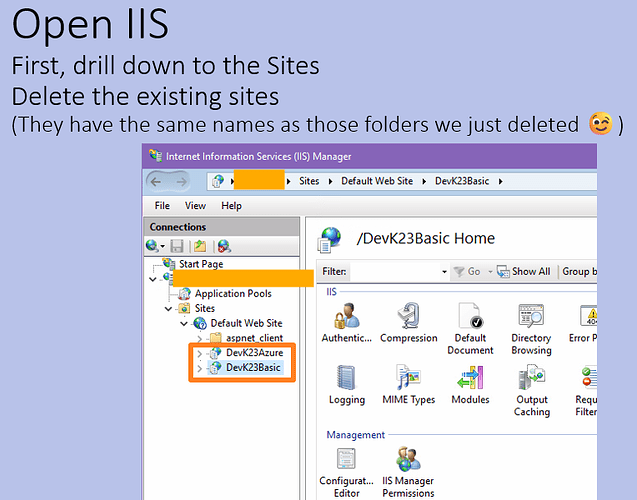Viewport: 637px width, 500px height.
Task: Collapse the Sites tree node
Action: [x=168, y=309]
